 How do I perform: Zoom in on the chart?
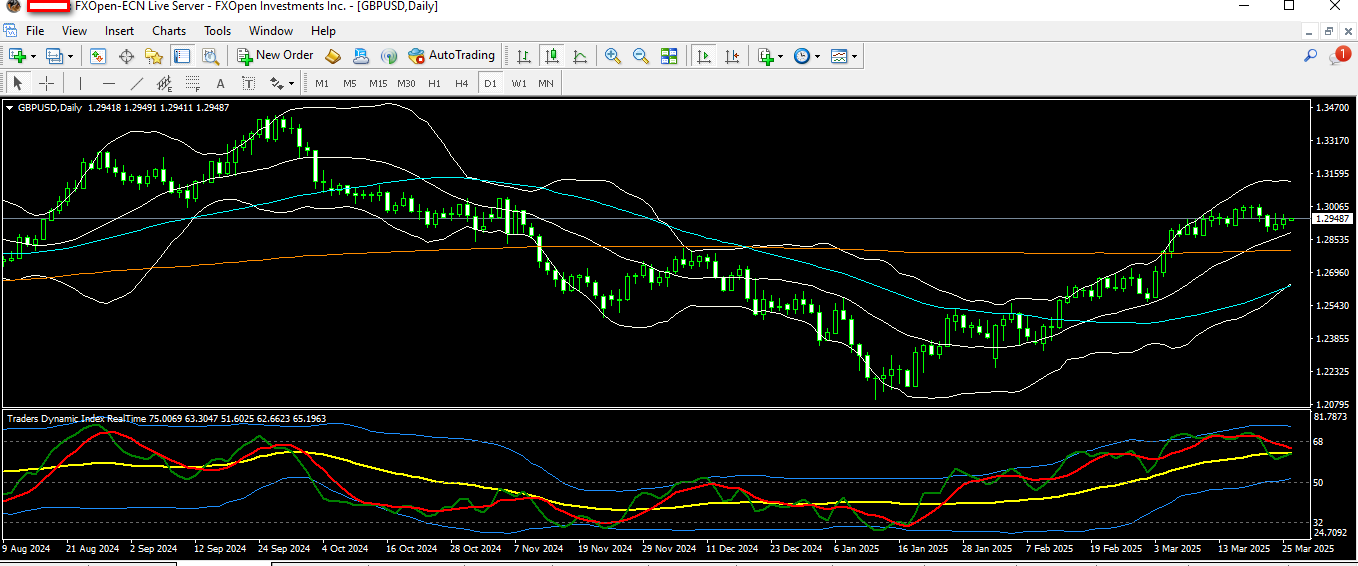tap(613, 56)
